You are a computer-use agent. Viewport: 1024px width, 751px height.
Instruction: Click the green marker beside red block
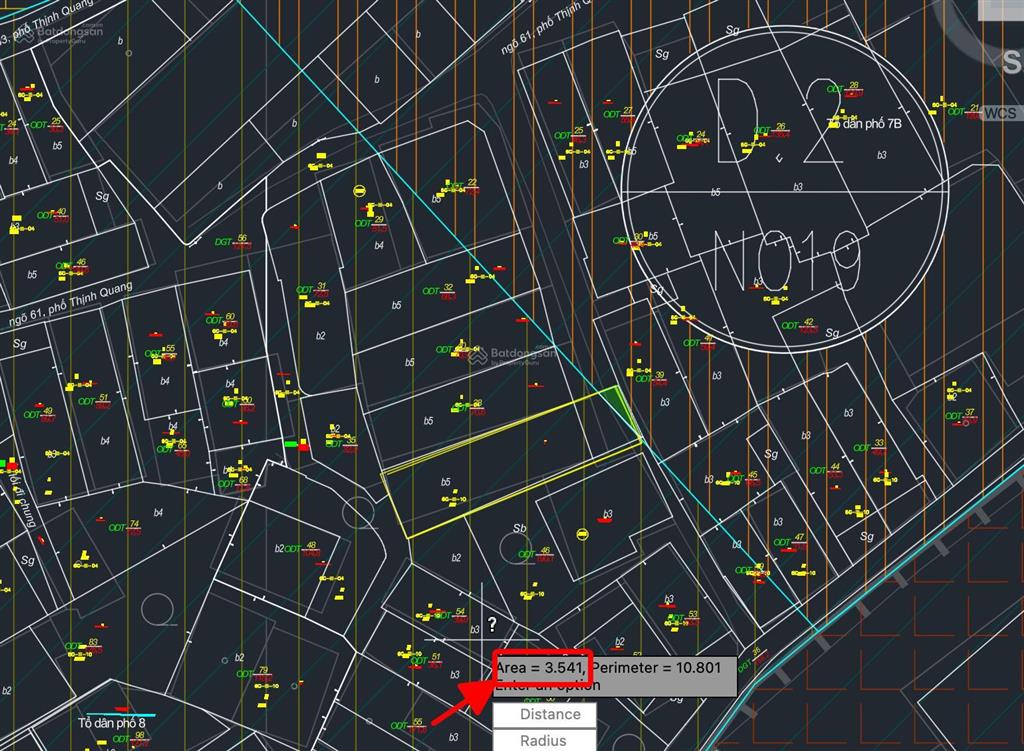pyautogui.click(x=291, y=444)
